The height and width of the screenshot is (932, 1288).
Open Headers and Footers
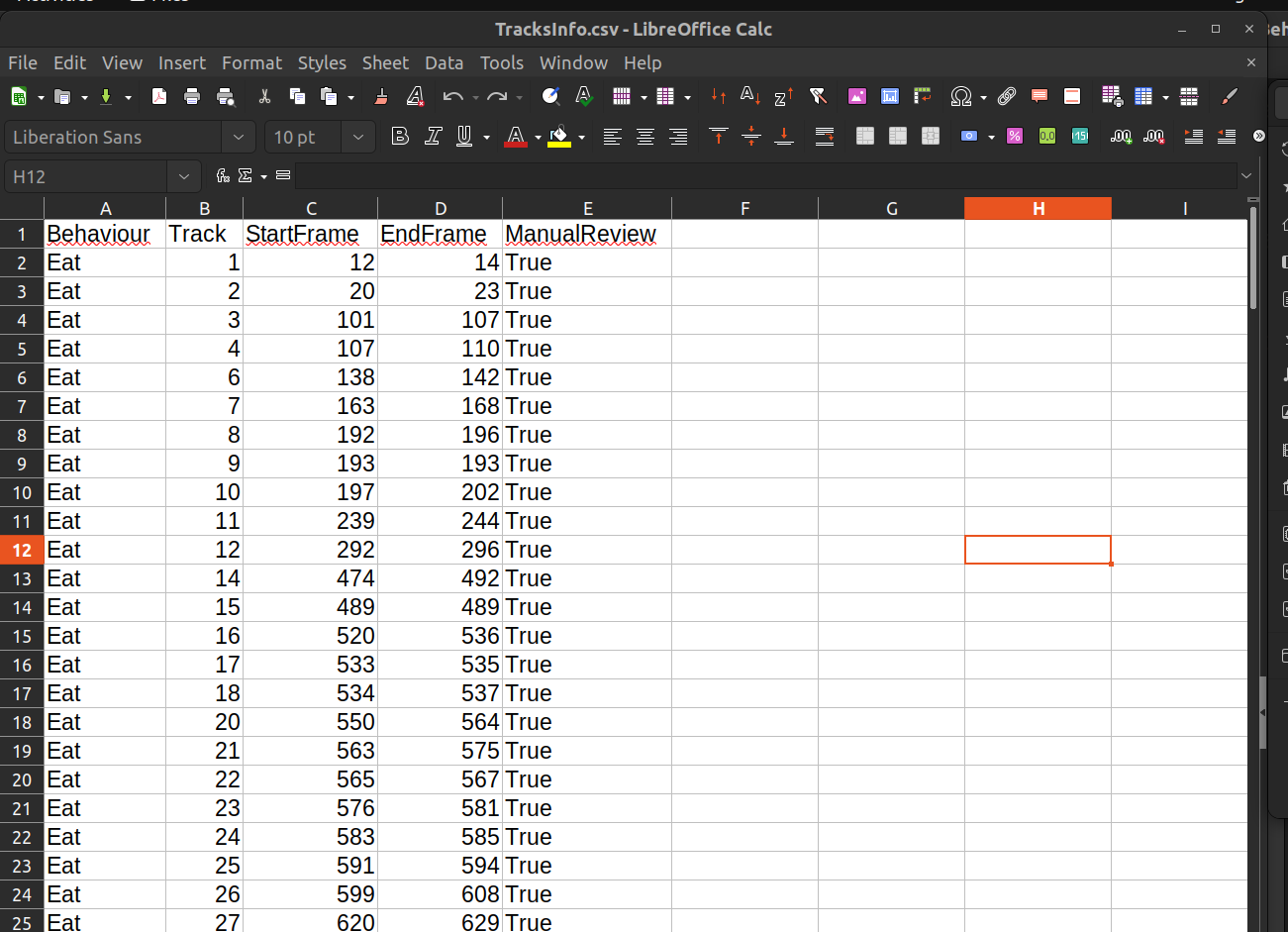click(1072, 96)
